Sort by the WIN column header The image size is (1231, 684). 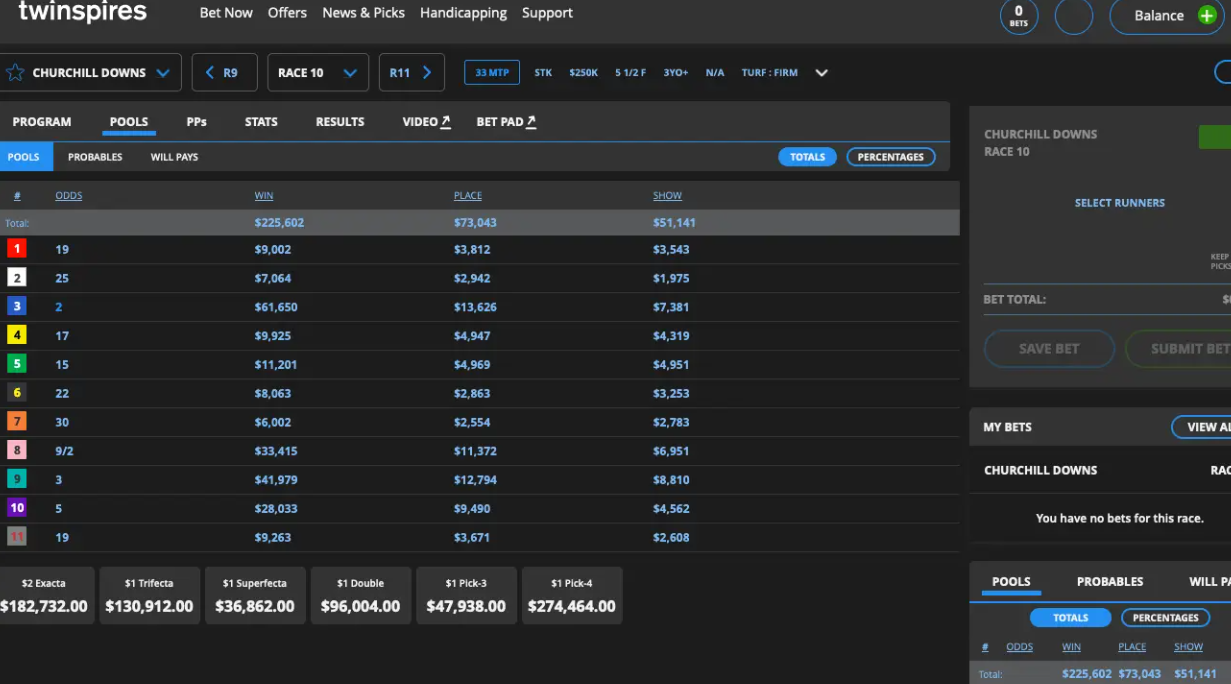(x=264, y=196)
